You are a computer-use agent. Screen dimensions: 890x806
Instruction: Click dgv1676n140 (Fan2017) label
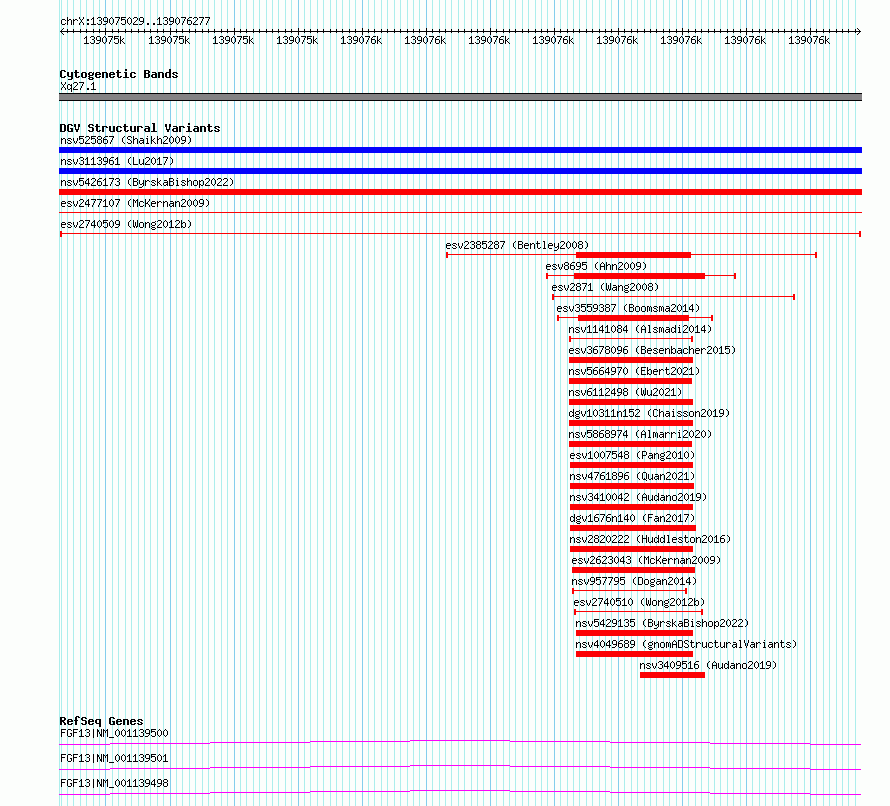click(632, 518)
